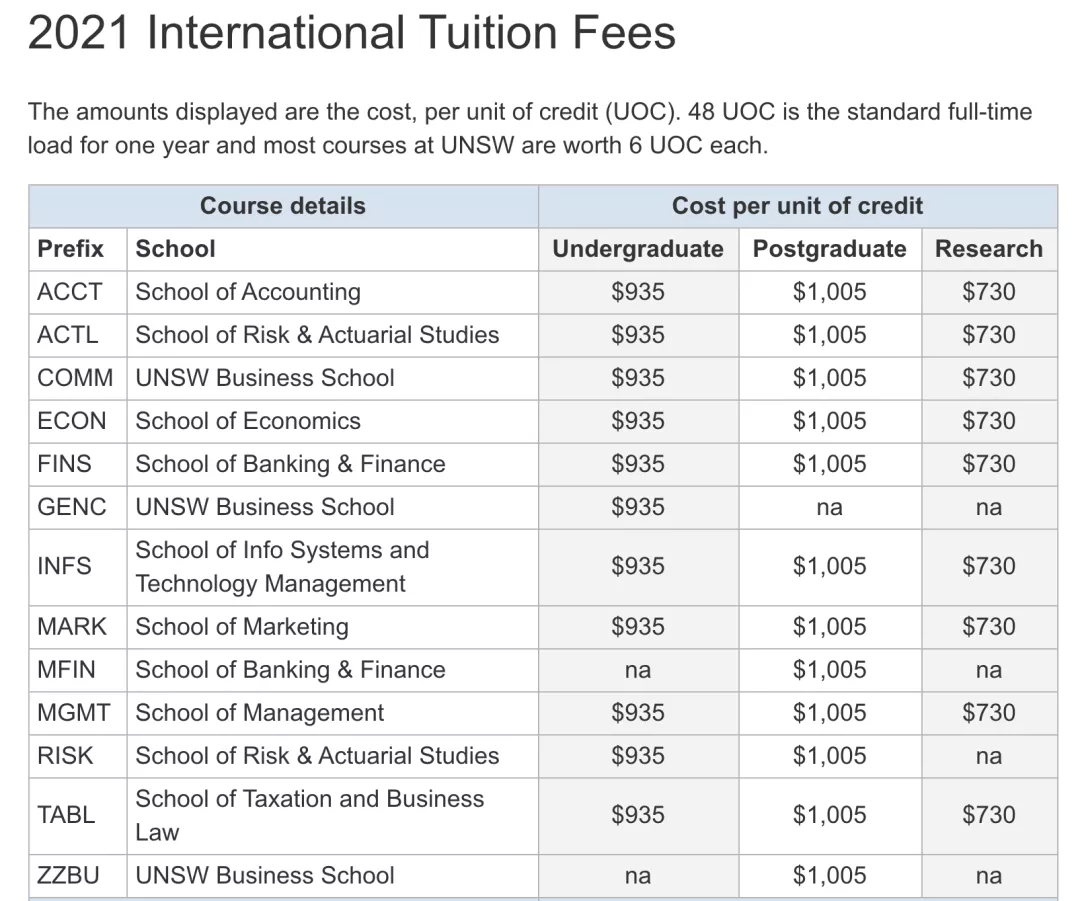
Task: Click the 'Postgraduate' column header
Action: pos(830,249)
